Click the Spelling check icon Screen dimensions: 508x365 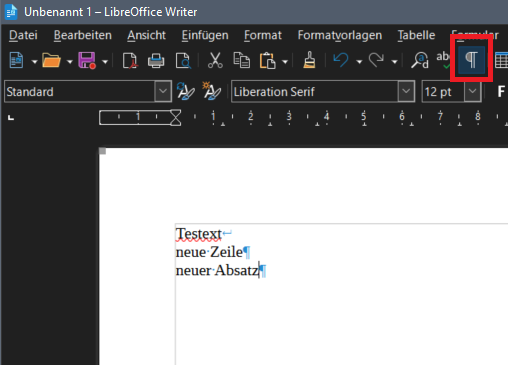point(443,60)
